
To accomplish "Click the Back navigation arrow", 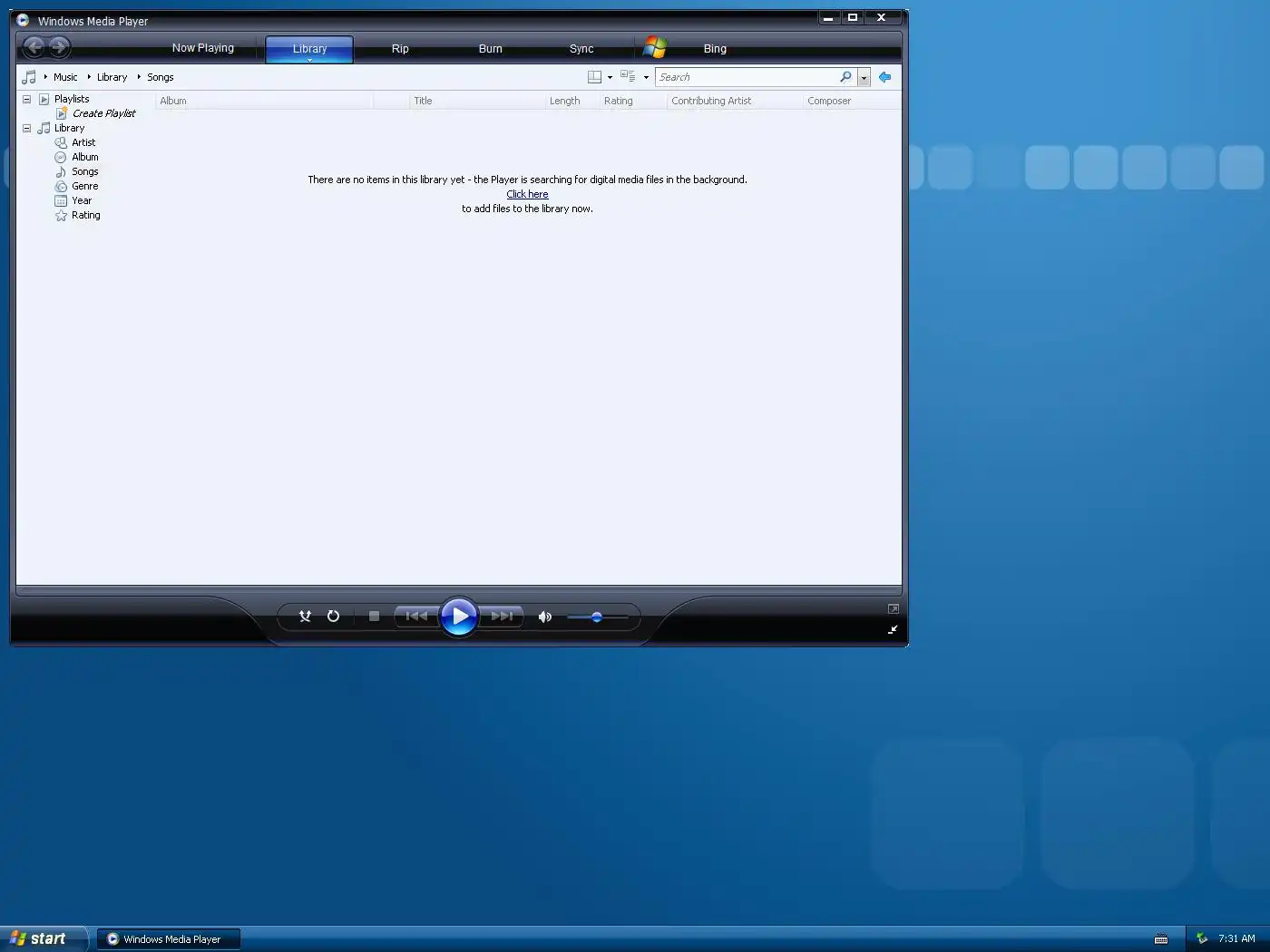I will 34,47.
